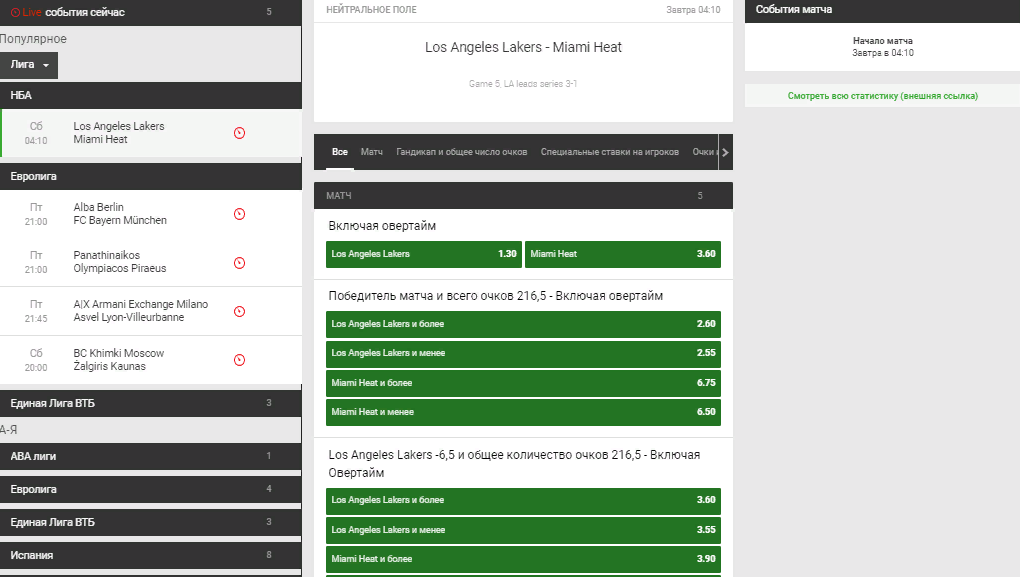Select Lakers и более handicap odds 3.60

[x=523, y=500]
